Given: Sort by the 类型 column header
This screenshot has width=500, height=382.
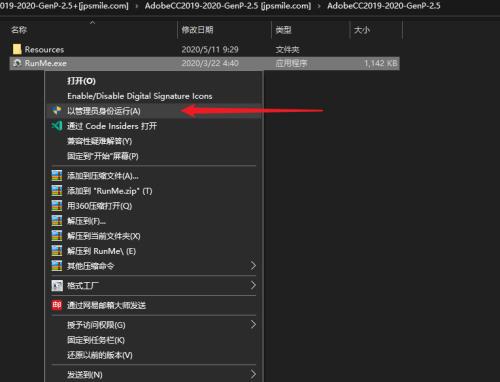Looking at the screenshot, I should 283,30.
